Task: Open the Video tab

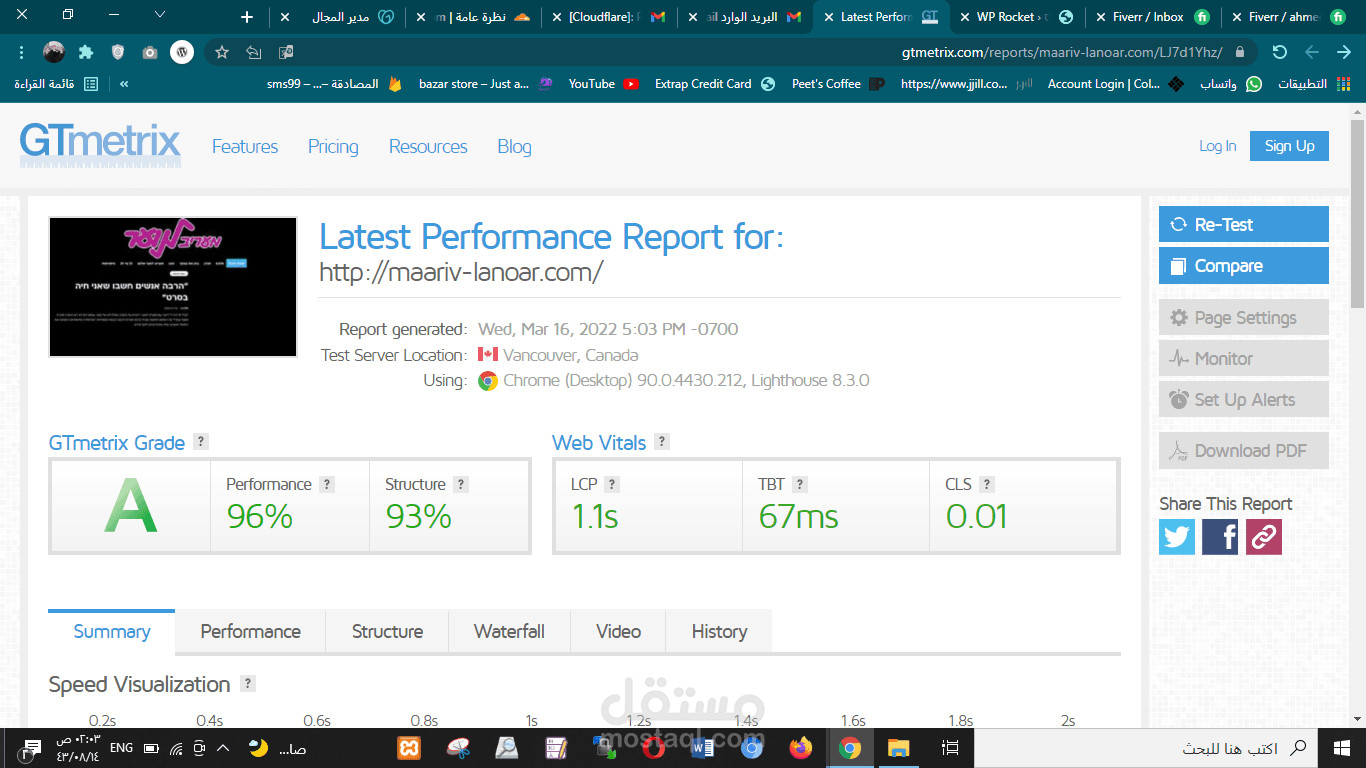Action: 618,632
